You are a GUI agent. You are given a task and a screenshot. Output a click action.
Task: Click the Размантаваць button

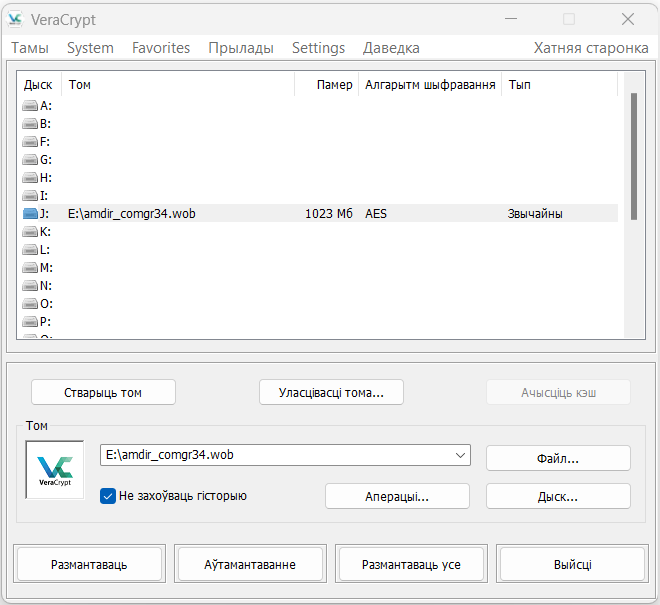click(x=89, y=564)
